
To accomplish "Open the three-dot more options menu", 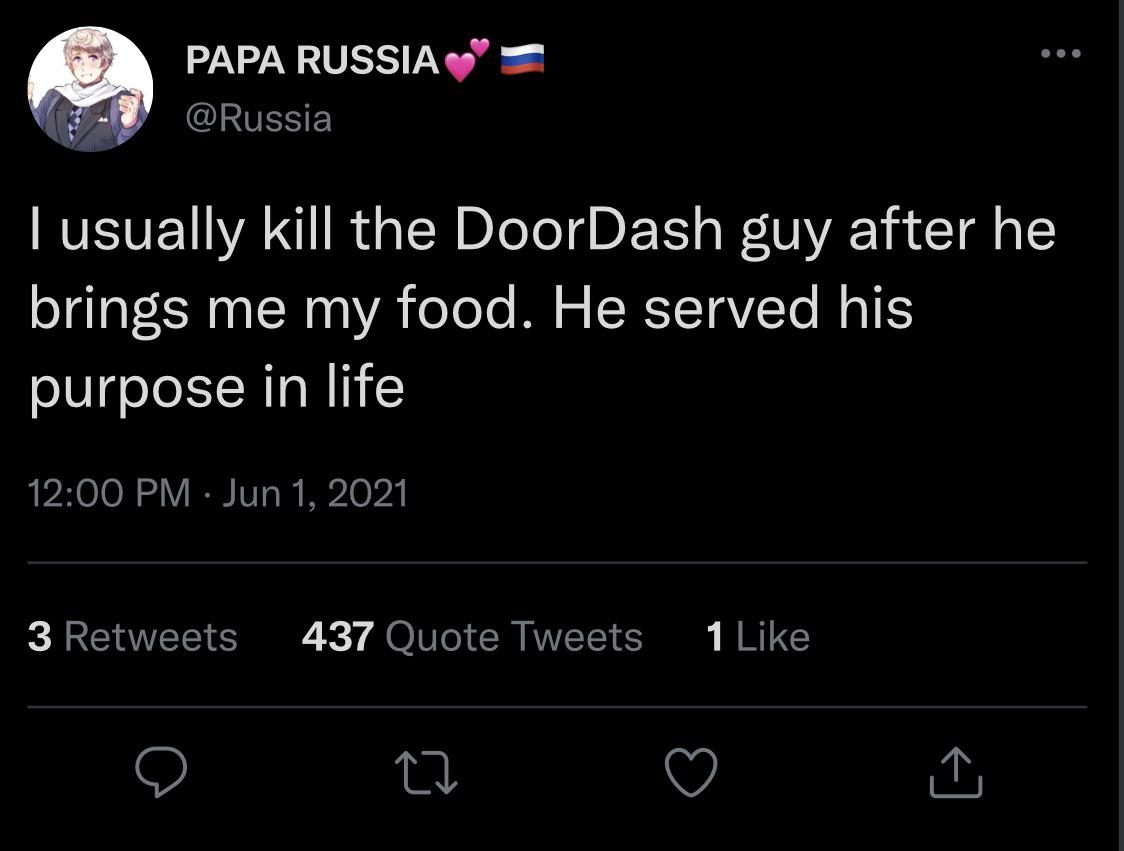I will point(1060,53).
